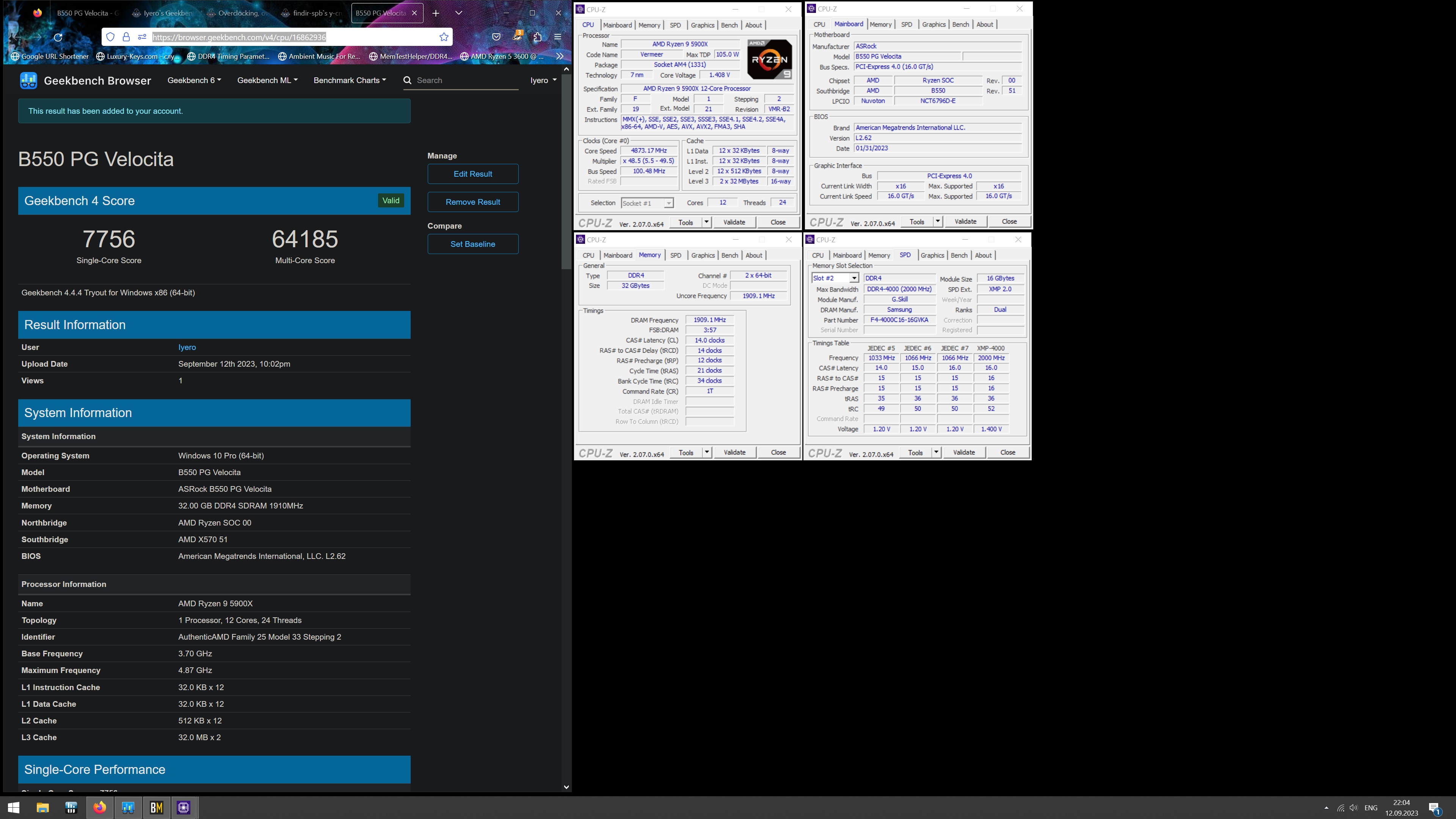Click the CPU-Z taskbar icon
The width and height of the screenshot is (1456, 819).
[184, 808]
